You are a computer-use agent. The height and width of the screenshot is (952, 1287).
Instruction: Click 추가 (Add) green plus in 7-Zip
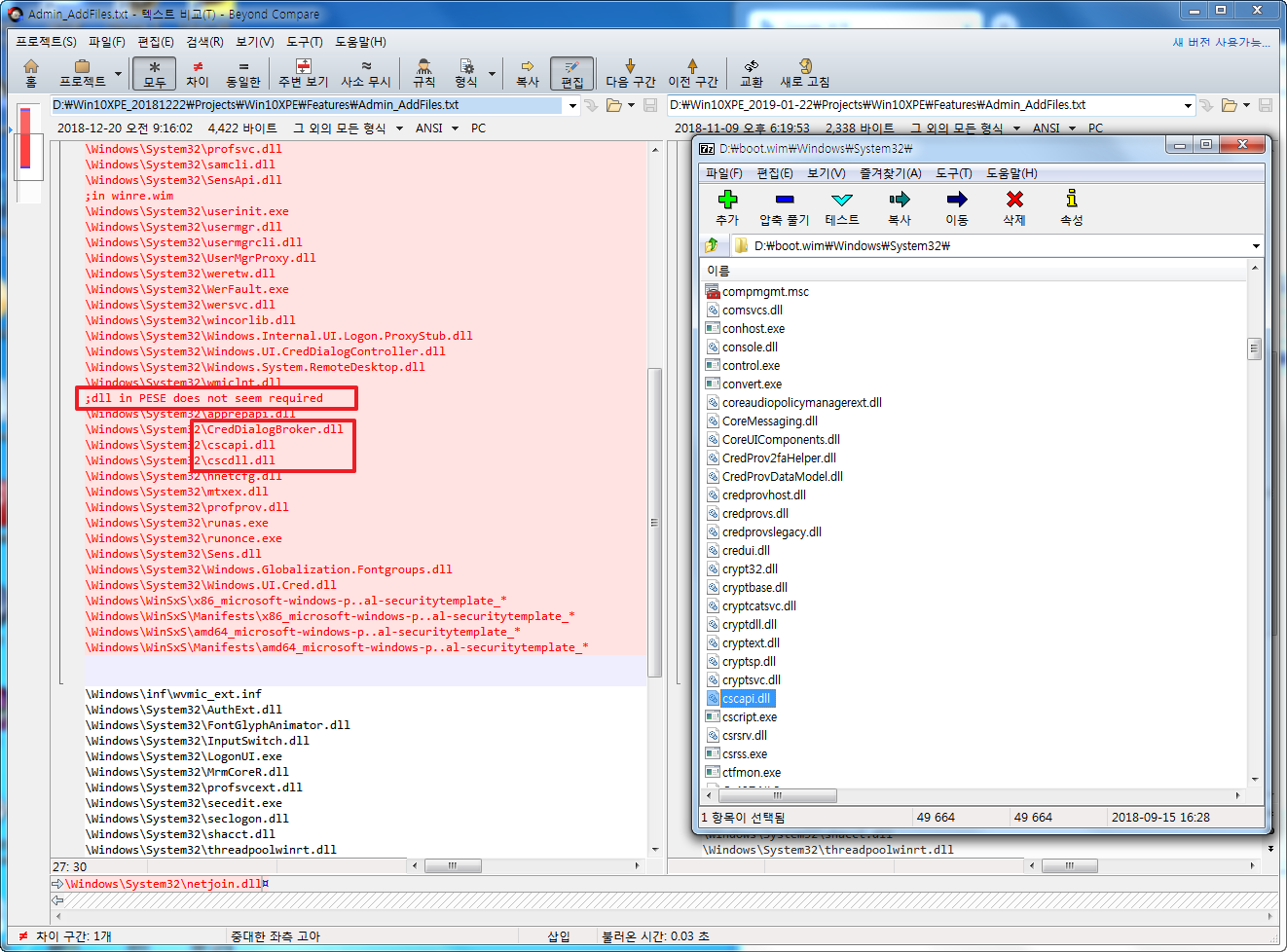(x=727, y=207)
